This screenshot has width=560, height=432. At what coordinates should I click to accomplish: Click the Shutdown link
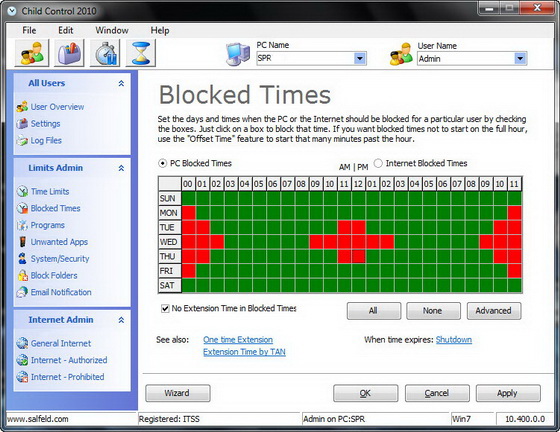[x=454, y=340]
